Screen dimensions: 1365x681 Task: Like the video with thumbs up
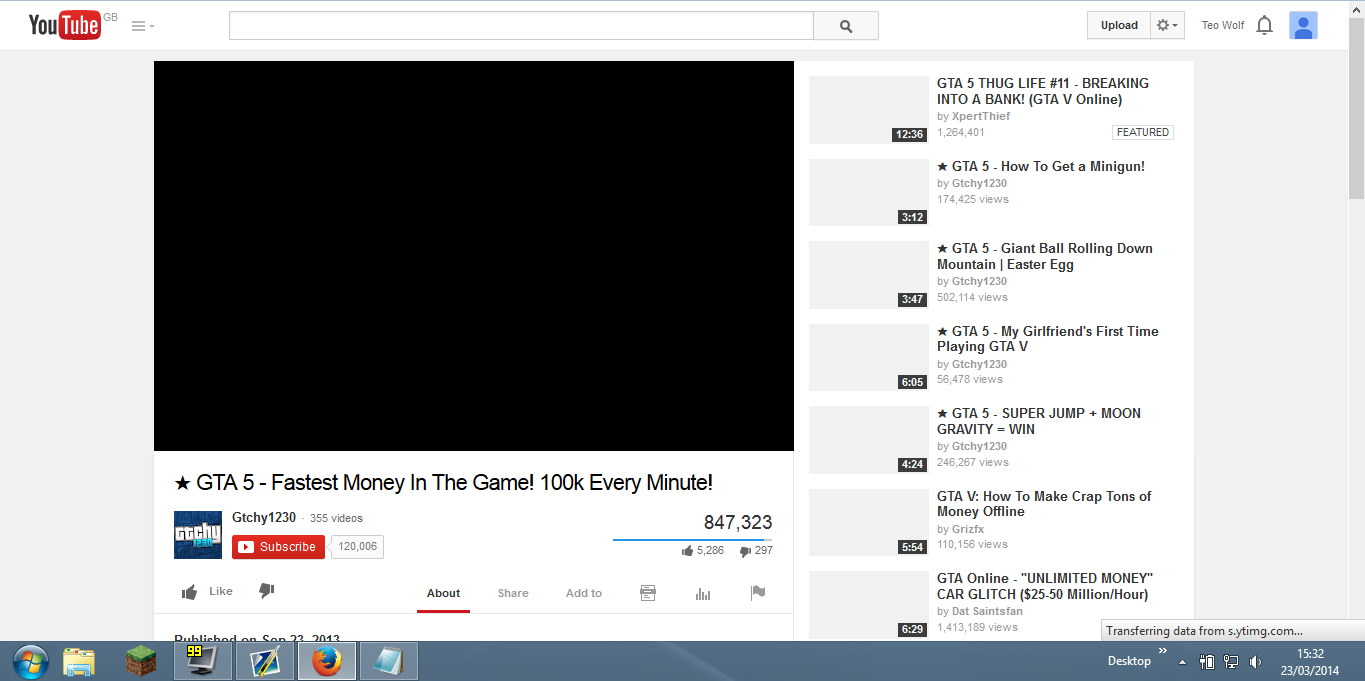pos(207,592)
